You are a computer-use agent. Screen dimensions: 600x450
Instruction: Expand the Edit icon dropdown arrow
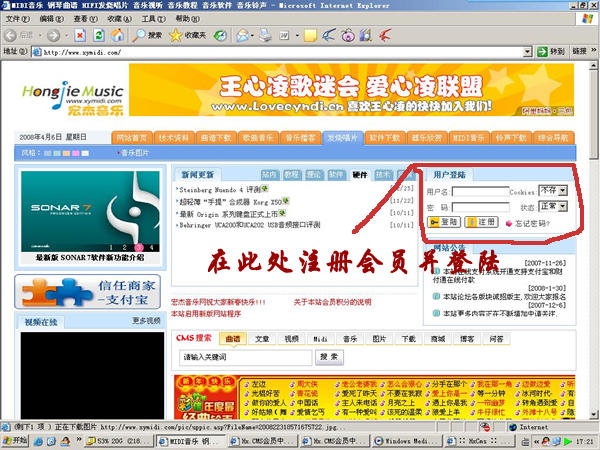tap(297, 36)
